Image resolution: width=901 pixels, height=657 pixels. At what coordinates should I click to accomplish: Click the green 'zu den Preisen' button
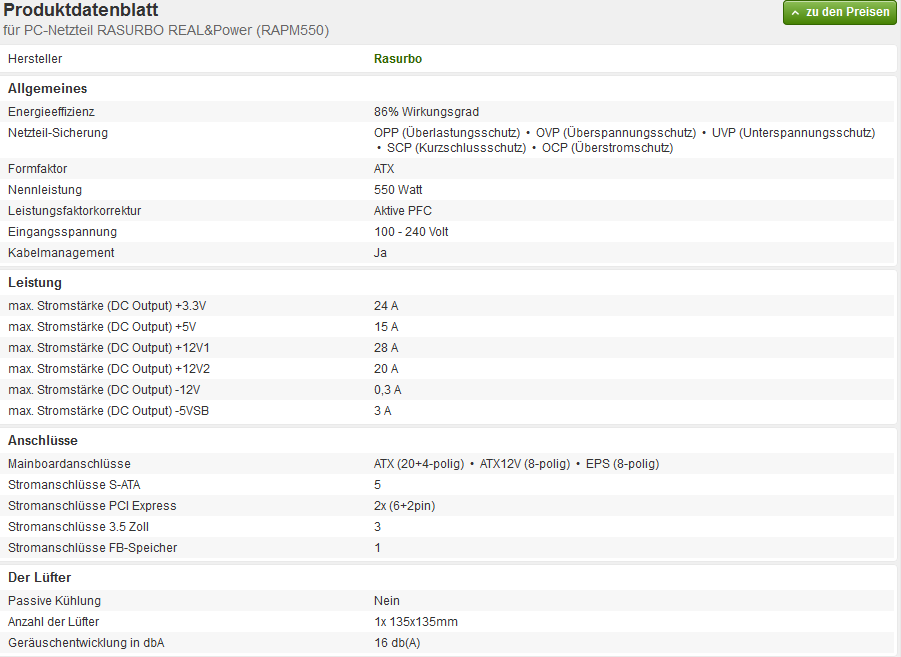pos(839,12)
